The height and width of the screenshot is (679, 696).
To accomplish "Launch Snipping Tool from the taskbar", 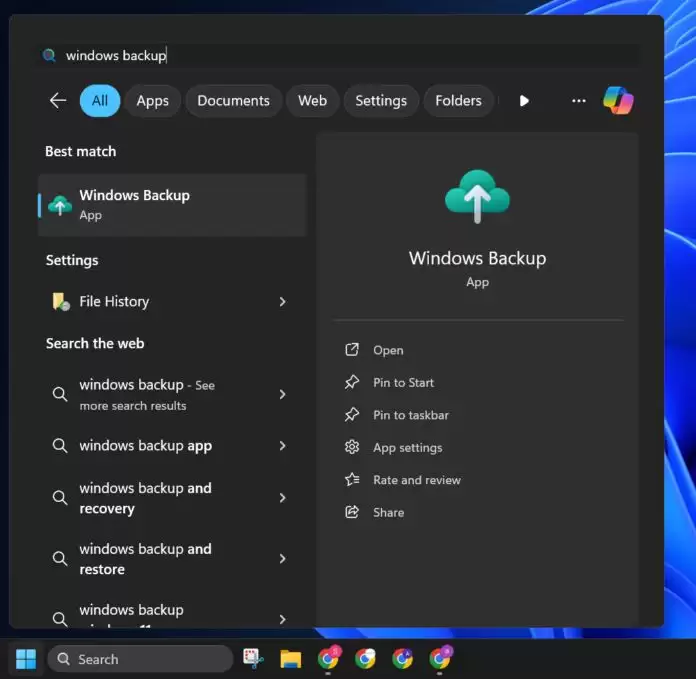I will click(x=253, y=659).
